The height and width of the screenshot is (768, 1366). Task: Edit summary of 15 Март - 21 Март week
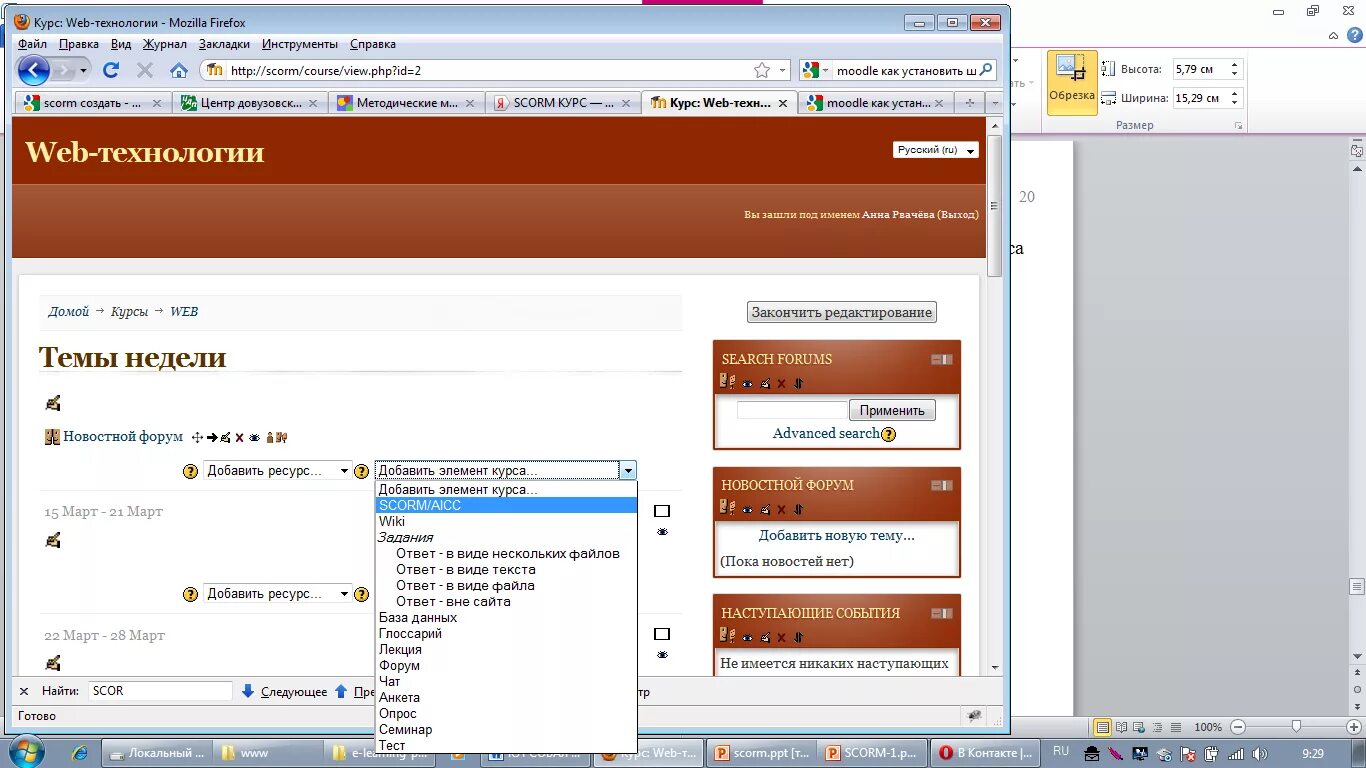click(x=53, y=540)
